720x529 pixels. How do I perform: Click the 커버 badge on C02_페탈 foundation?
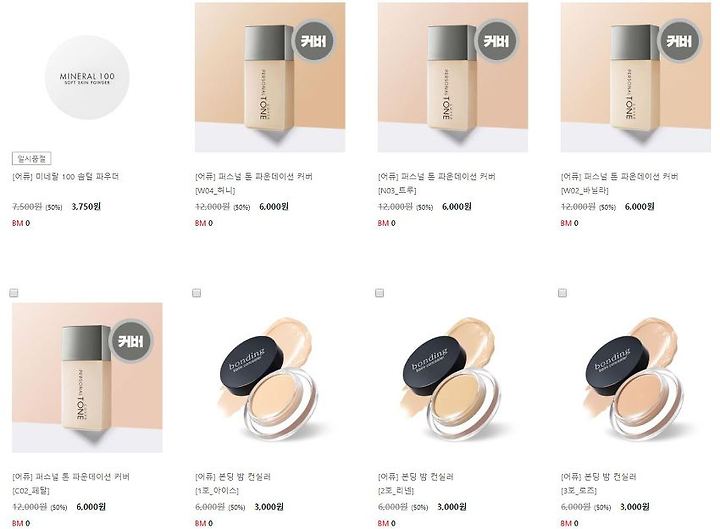[x=131, y=341]
